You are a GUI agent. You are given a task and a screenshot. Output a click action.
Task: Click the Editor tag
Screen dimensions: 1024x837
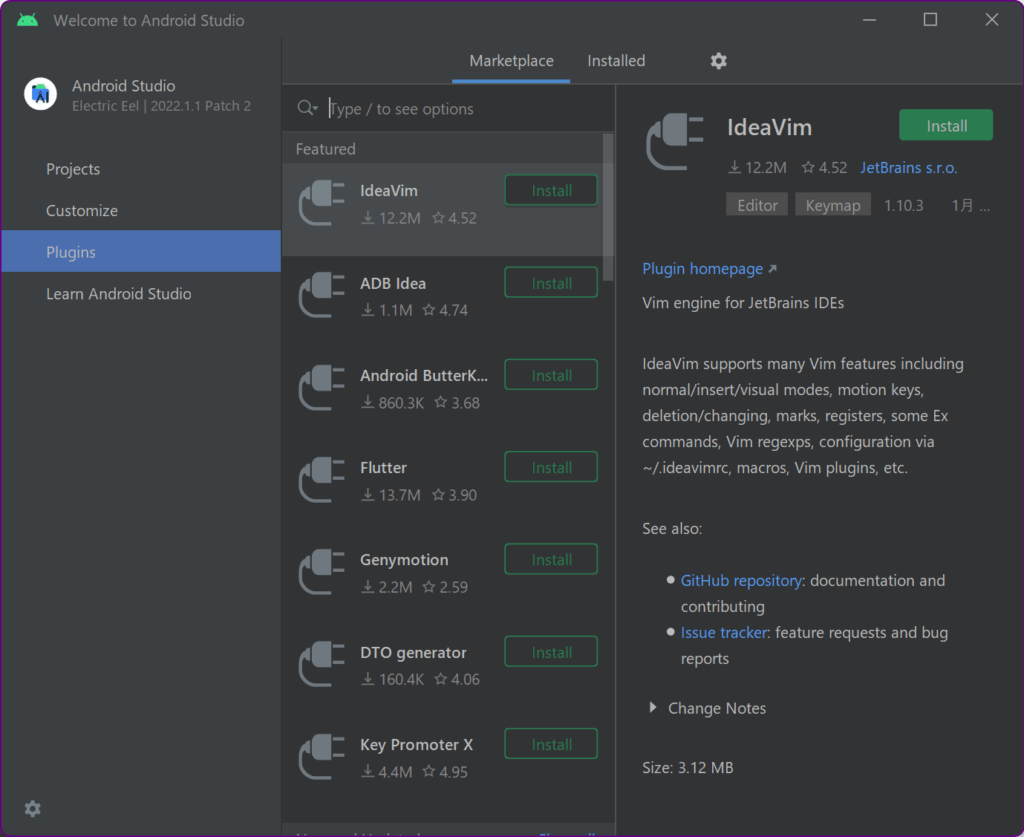(x=757, y=206)
